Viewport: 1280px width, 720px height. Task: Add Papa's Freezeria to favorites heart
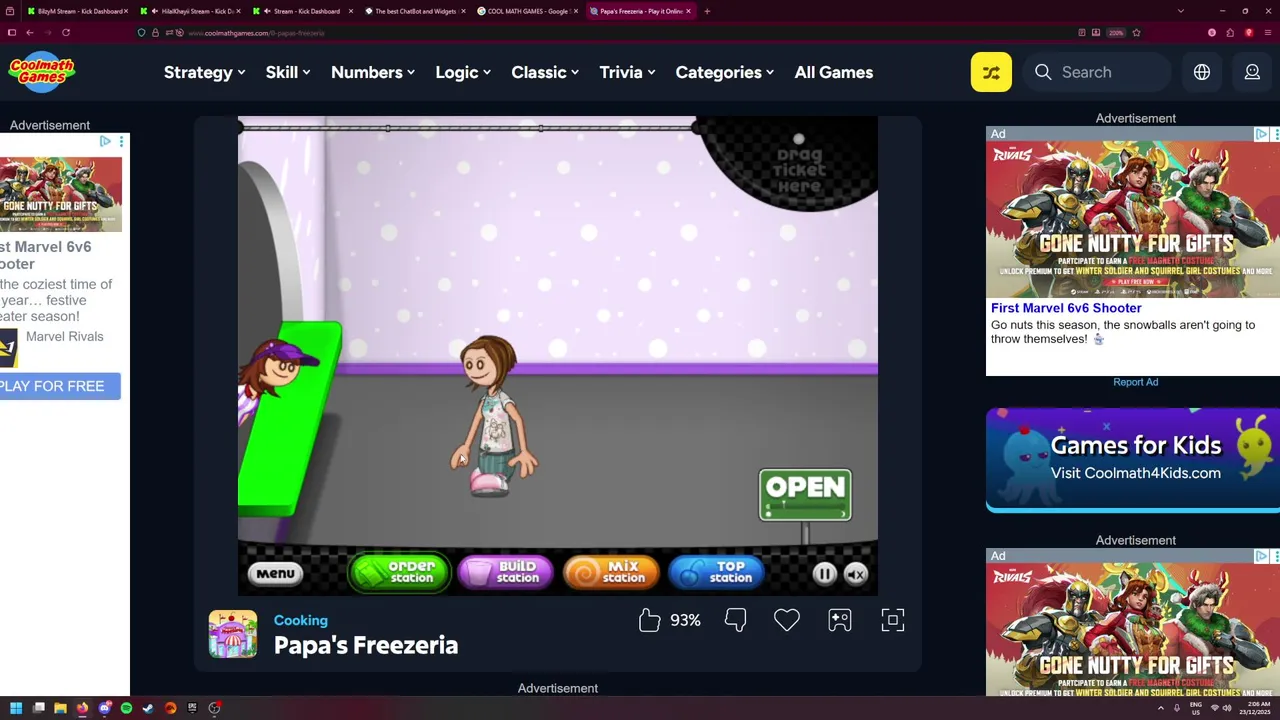(x=787, y=620)
